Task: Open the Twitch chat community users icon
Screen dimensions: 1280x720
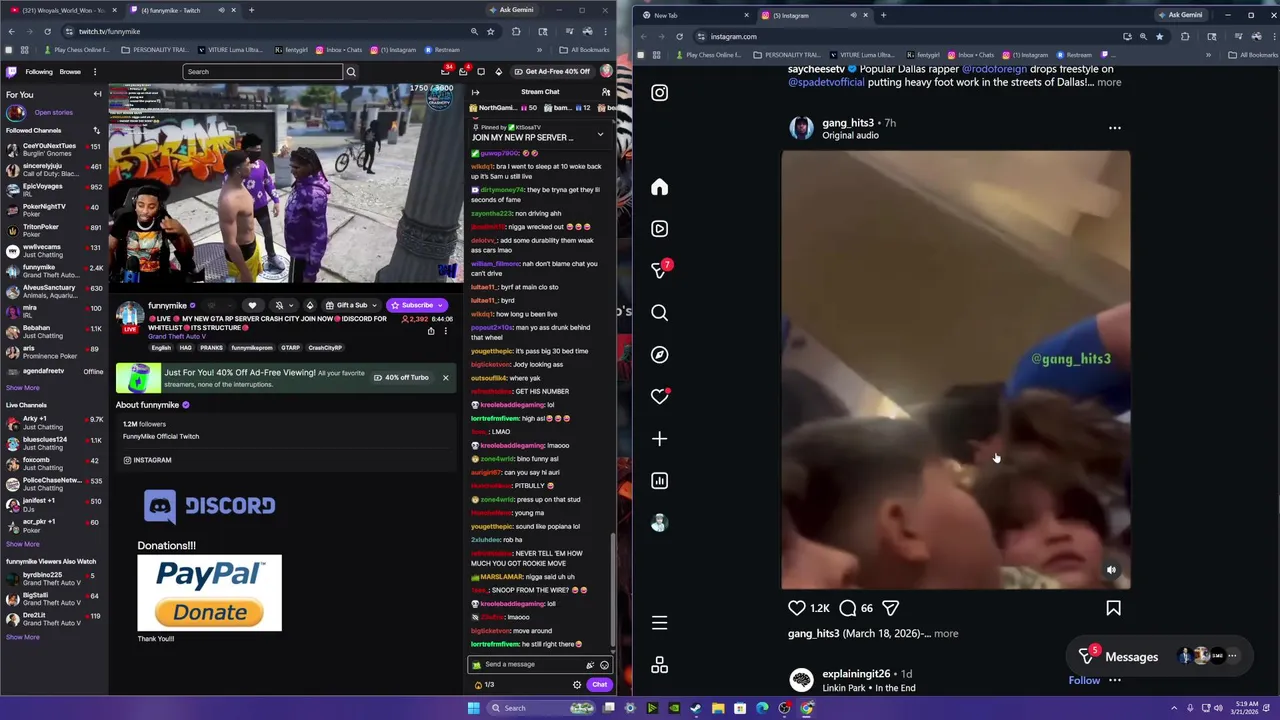Action: 606,92
